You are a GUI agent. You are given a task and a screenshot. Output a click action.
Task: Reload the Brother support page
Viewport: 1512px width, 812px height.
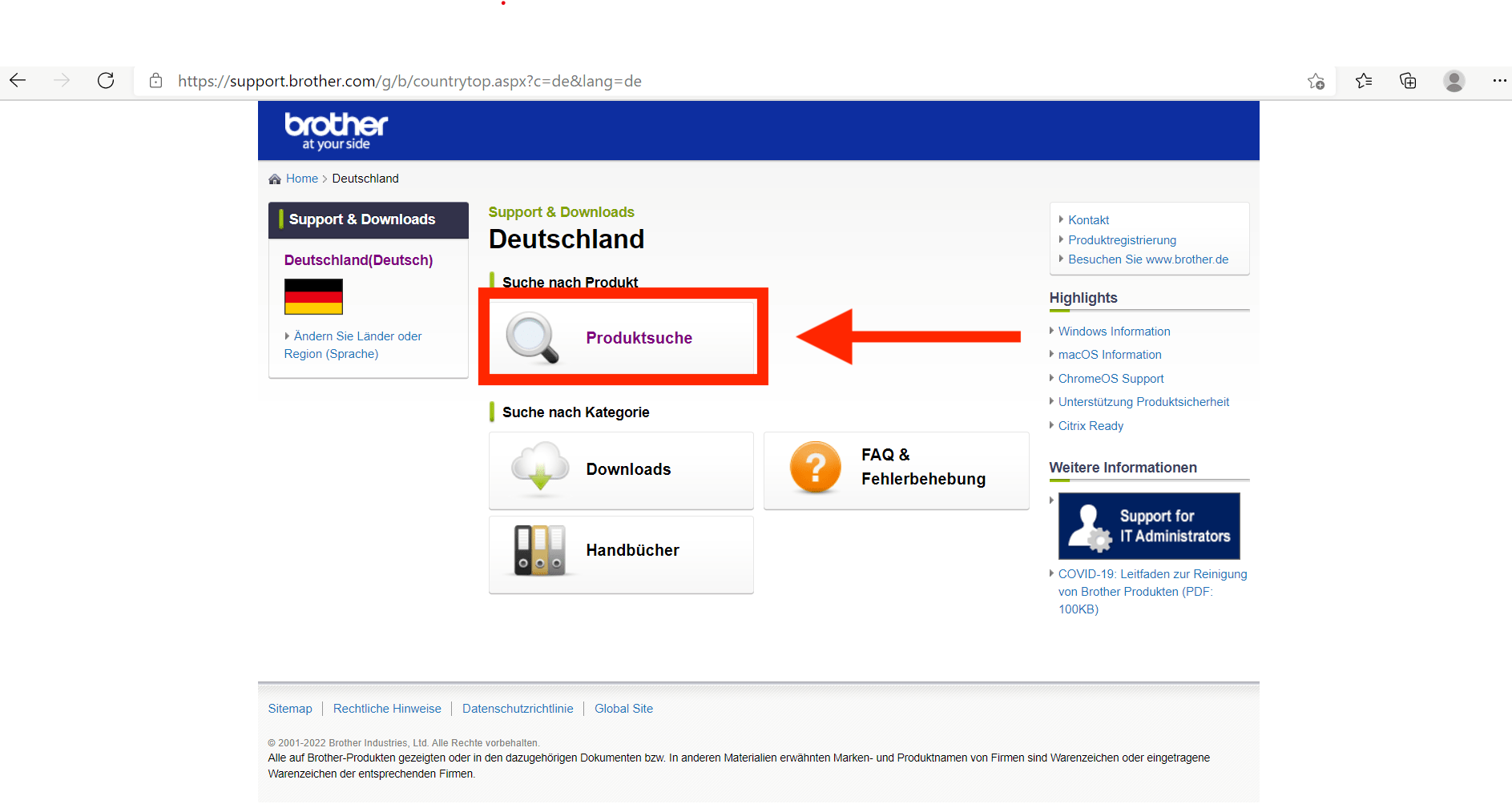[x=106, y=80]
